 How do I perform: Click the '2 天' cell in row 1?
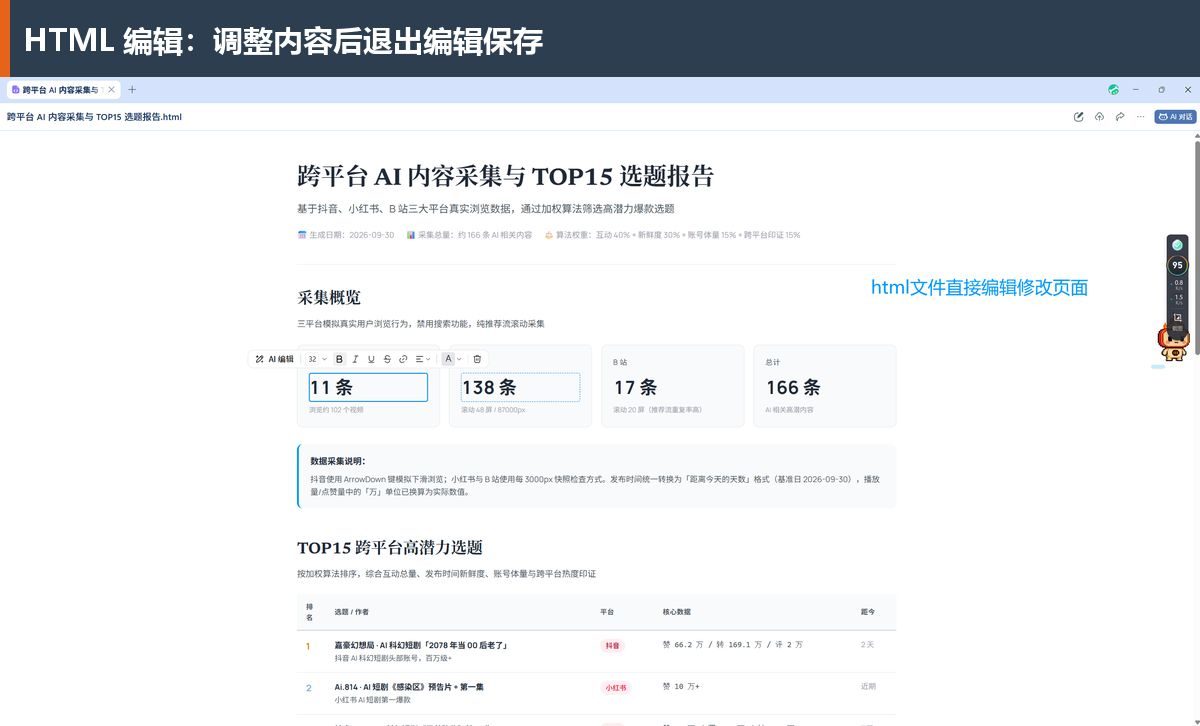click(x=867, y=645)
